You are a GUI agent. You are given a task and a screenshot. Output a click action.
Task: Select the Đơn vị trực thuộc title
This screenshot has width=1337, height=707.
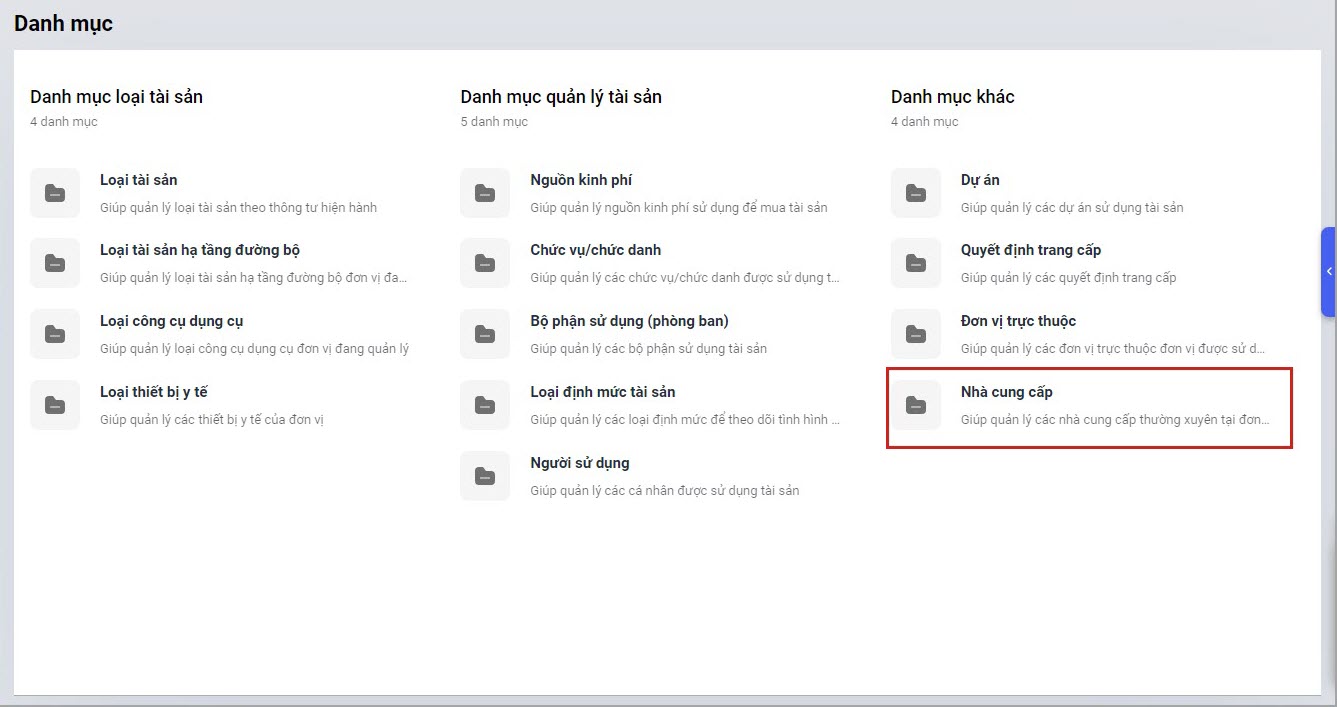1018,321
